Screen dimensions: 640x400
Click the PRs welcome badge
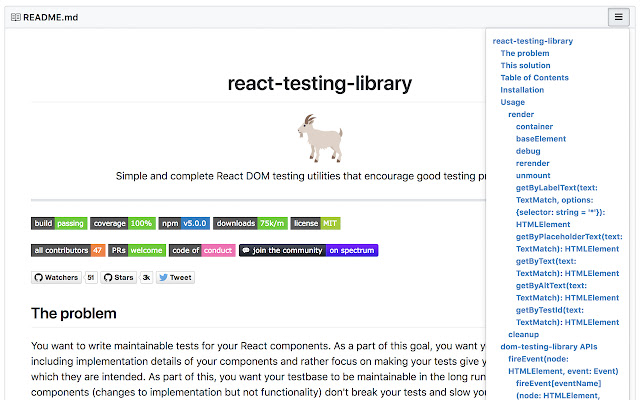tap(136, 250)
